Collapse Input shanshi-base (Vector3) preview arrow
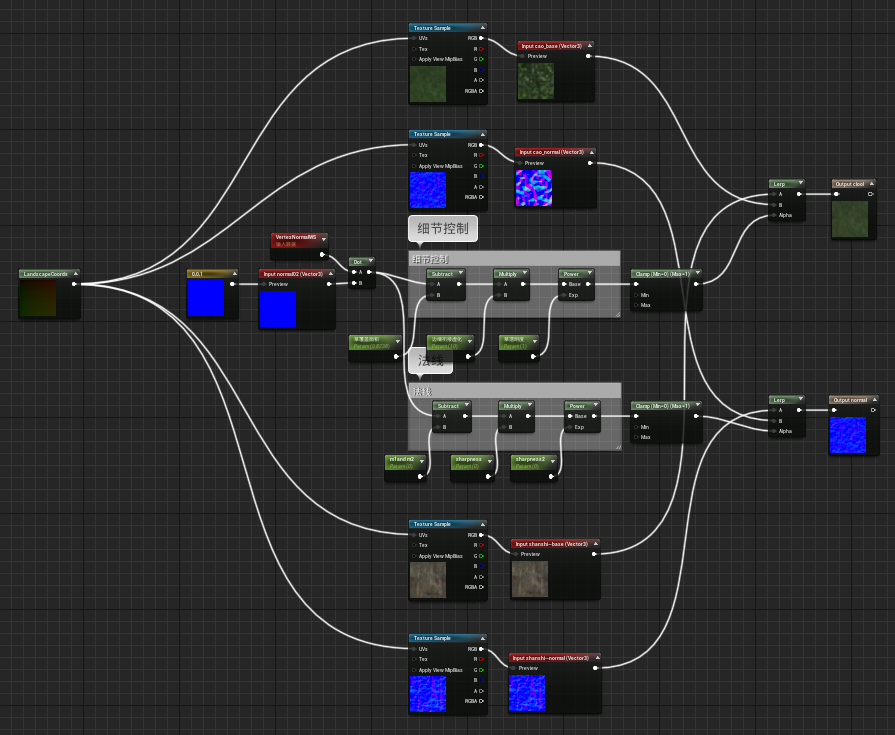The width and height of the screenshot is (895, 735). [x=595, y=544]
